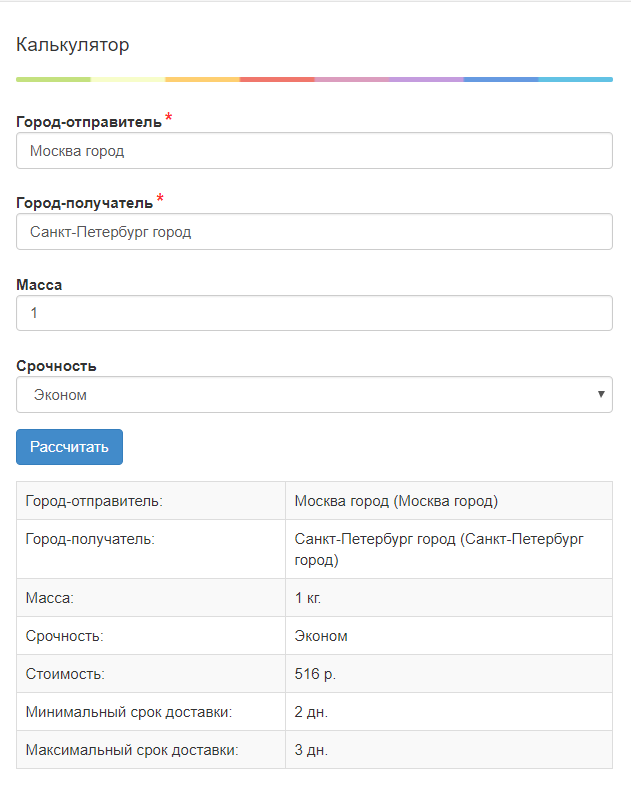The width and height of the screenshot is (631, 789).
Task: Click the Рассчитать button
Action: pyautogui.click(x=69, y=447)
